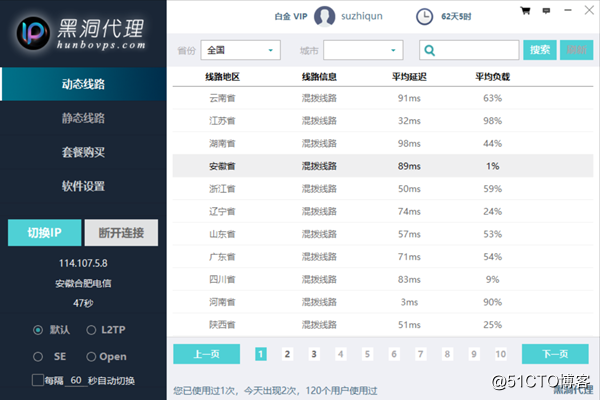Go to page 8

(x=447, y=354)
